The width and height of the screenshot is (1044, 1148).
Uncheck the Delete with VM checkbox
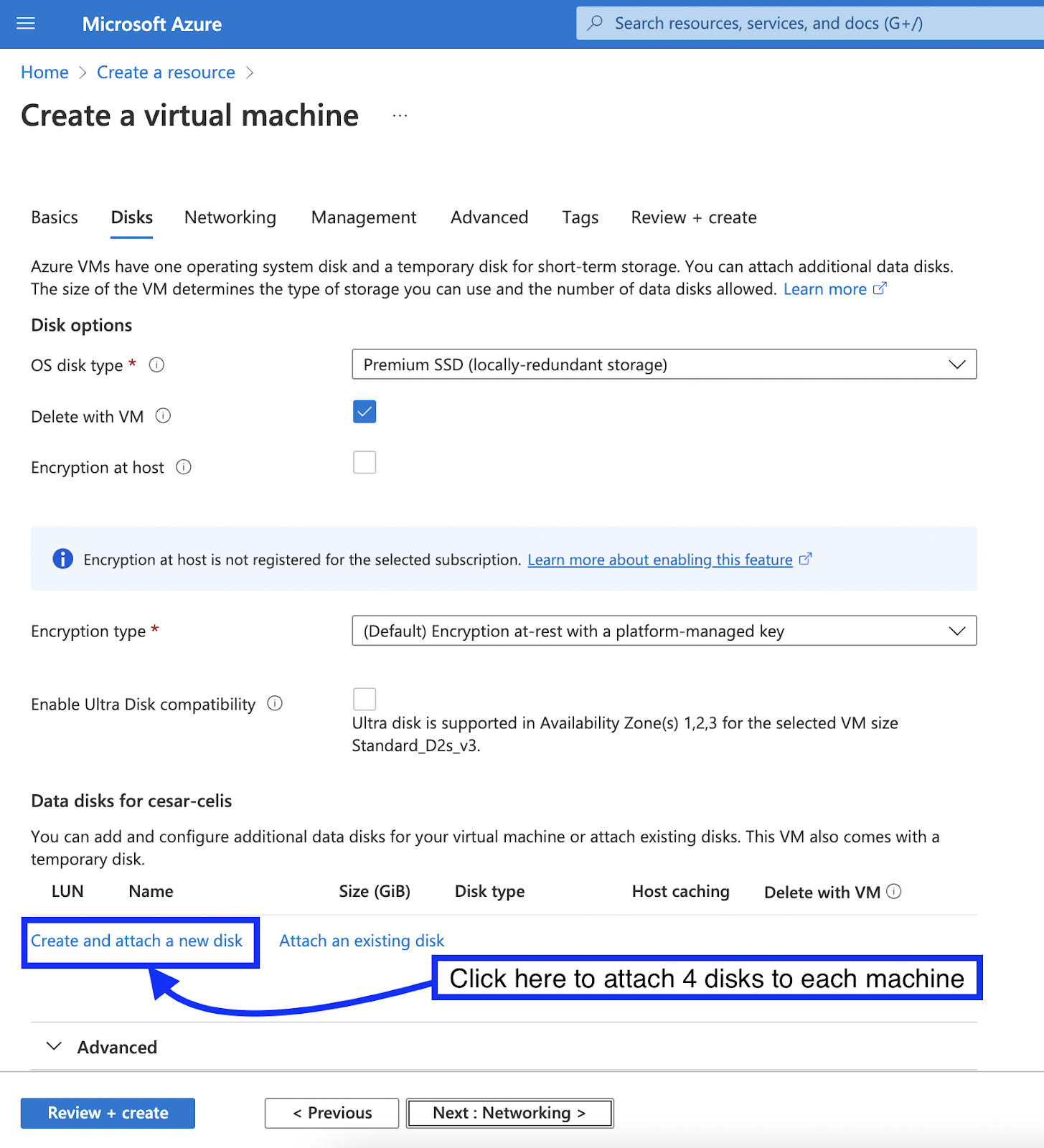coord(365,412)
